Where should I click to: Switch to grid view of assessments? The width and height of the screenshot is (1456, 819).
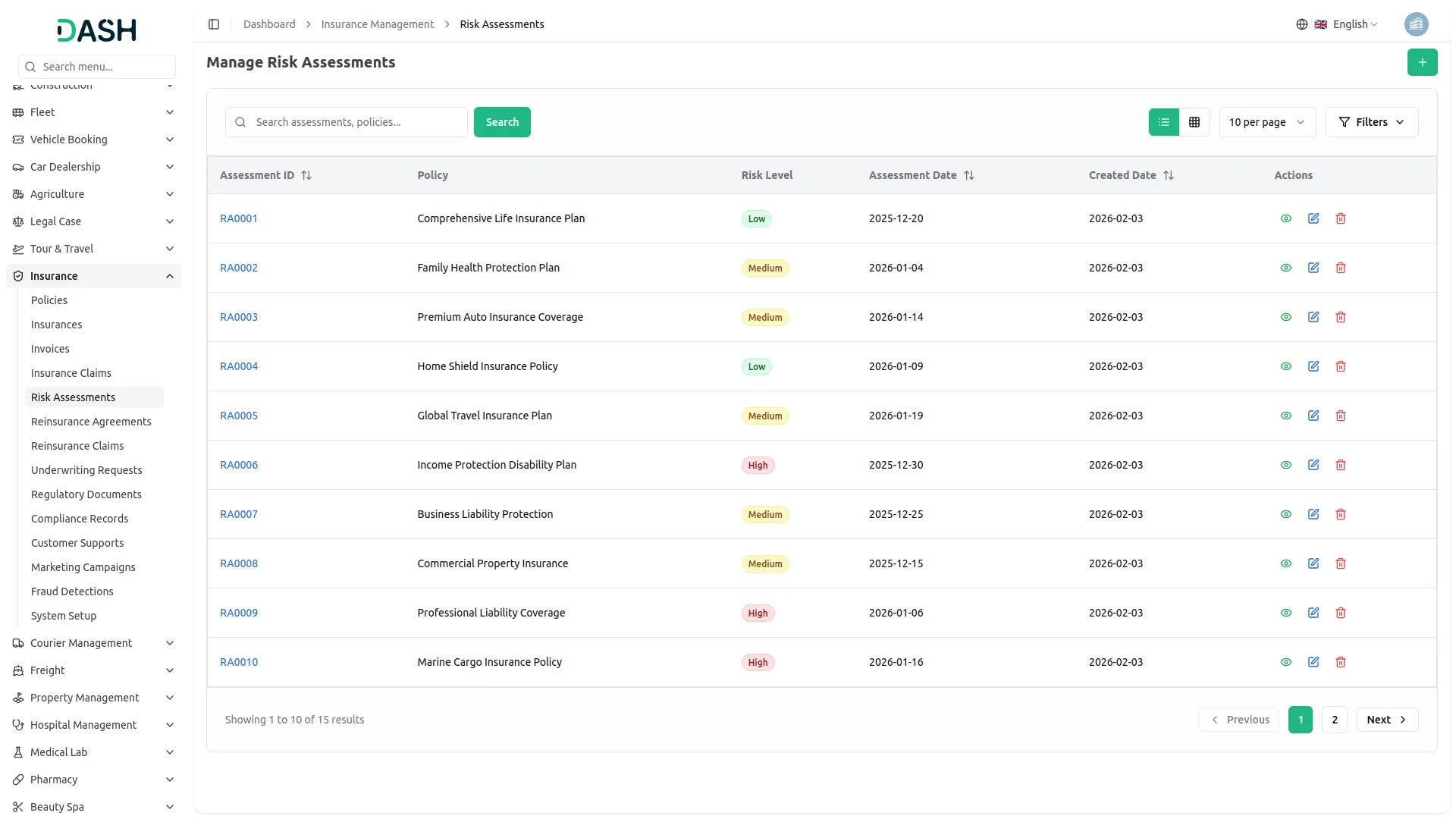[1194, 121]
